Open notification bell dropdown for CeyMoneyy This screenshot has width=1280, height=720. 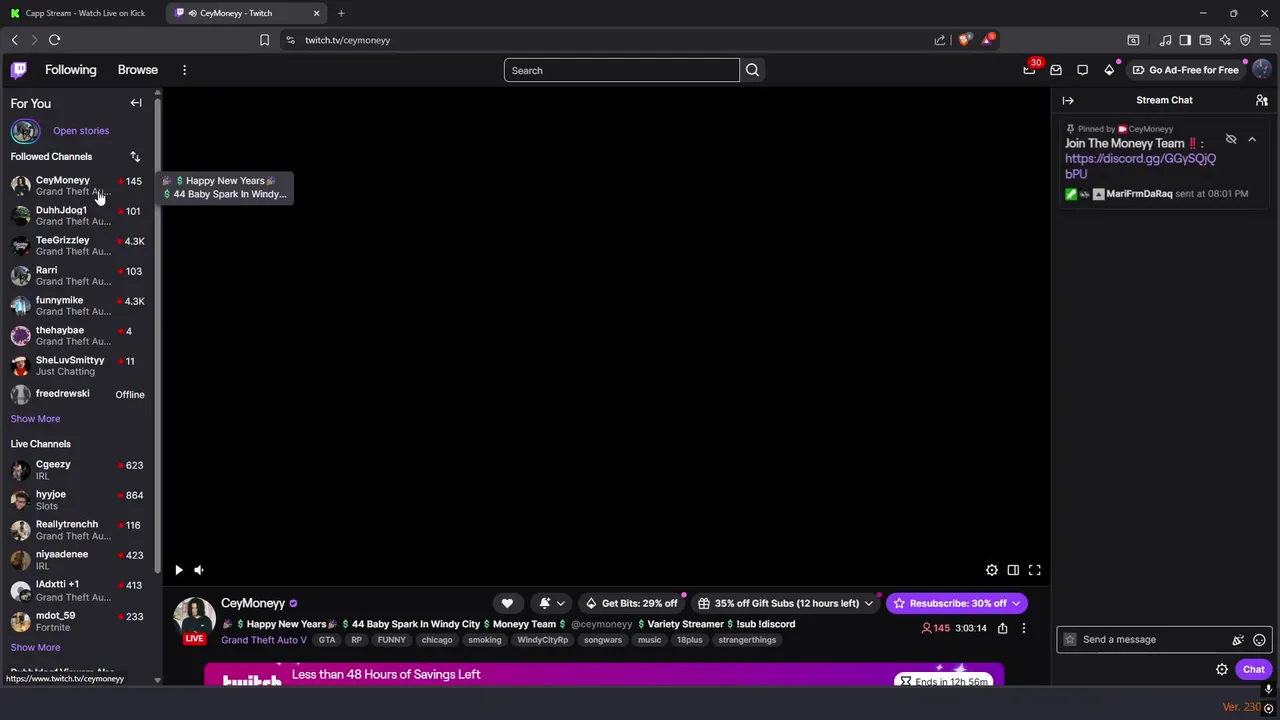click(552, 603)
